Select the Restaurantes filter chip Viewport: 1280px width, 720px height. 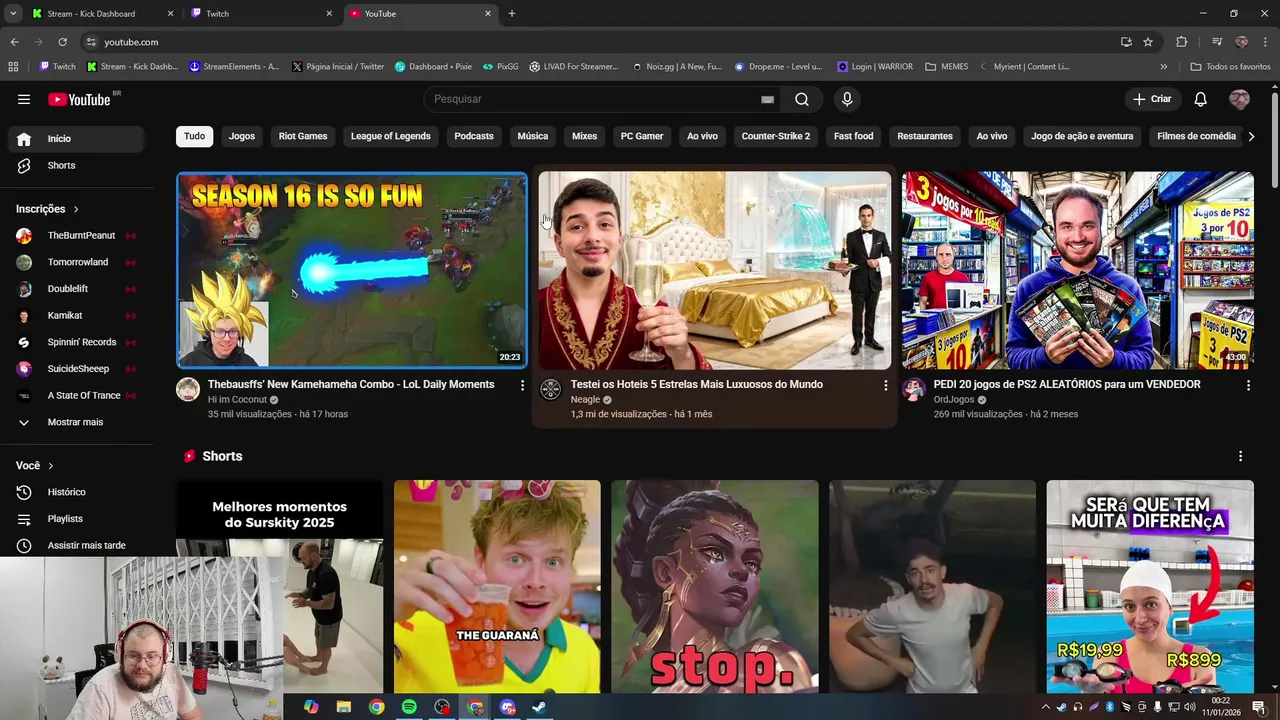tap(925, 136)
